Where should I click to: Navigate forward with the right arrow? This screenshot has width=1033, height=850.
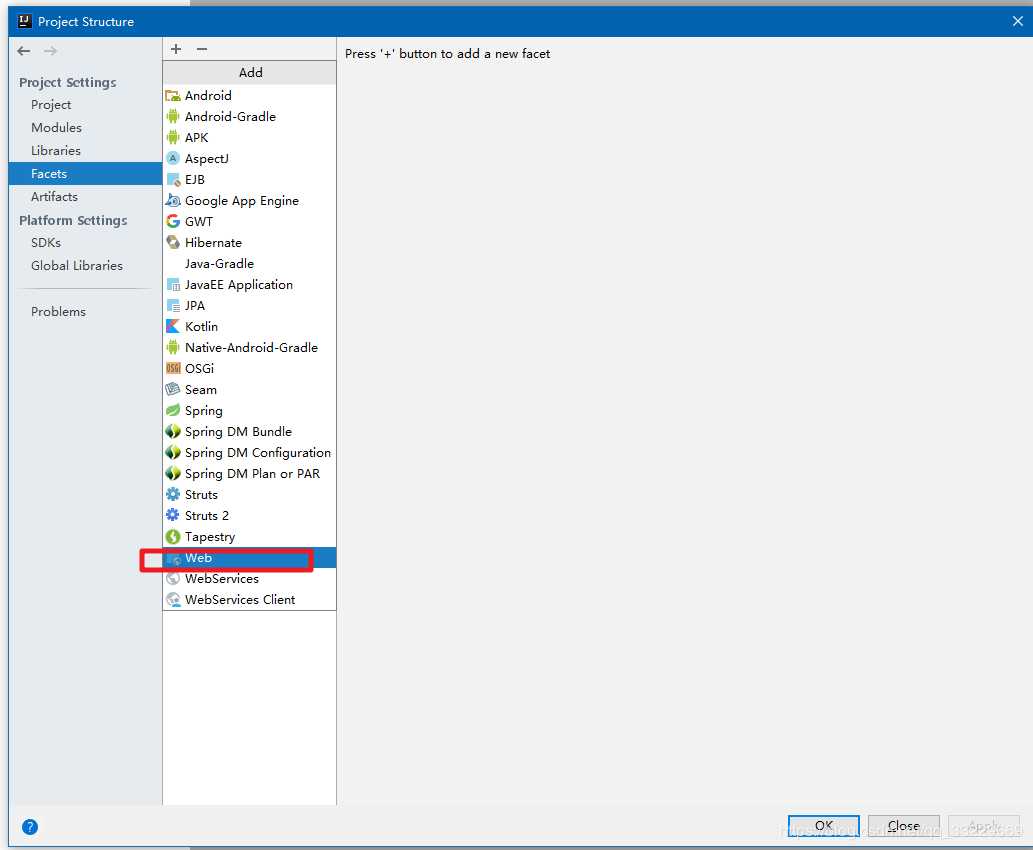[x=50, y=51]
